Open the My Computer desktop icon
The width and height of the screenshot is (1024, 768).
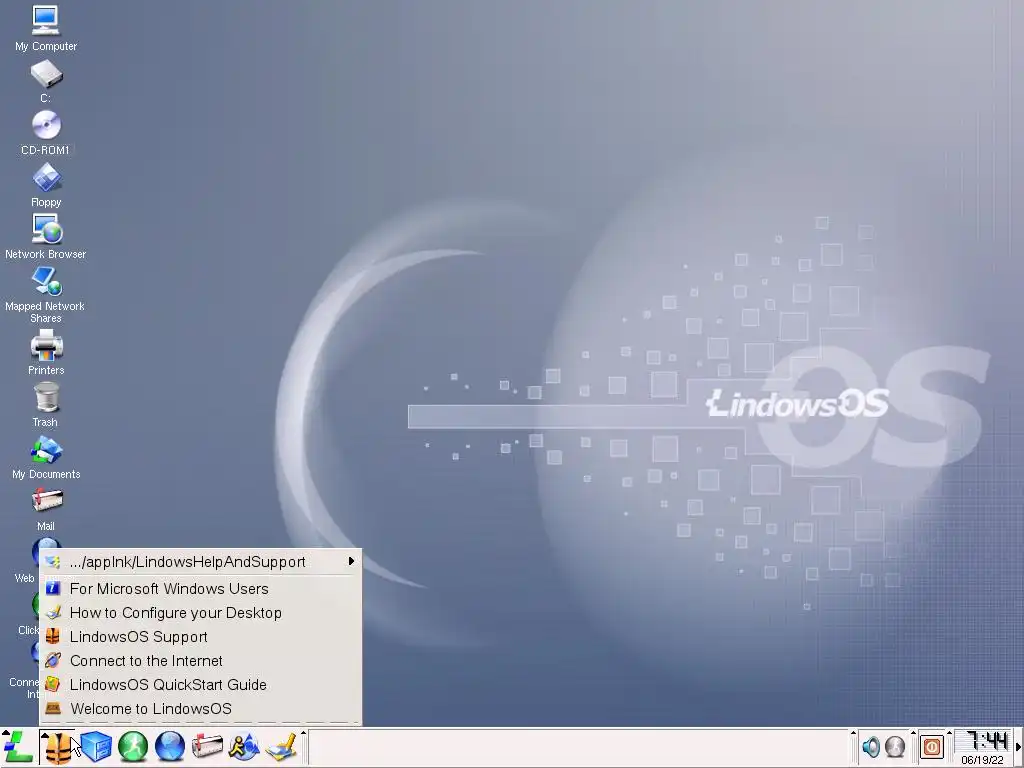point(46,28)
